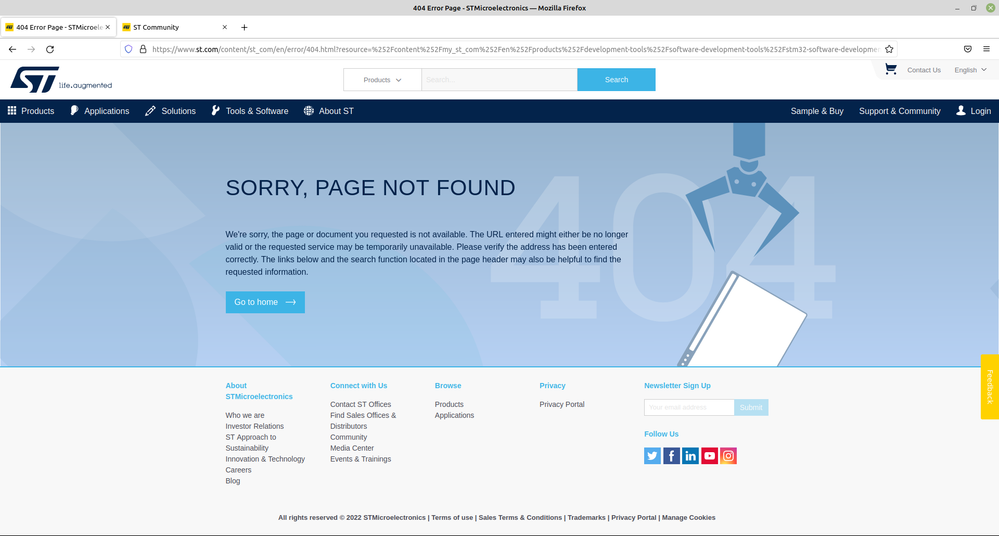Click the Firefox forward arrow
The width and height of the screenshot is (999, 536).
[31, 49]
